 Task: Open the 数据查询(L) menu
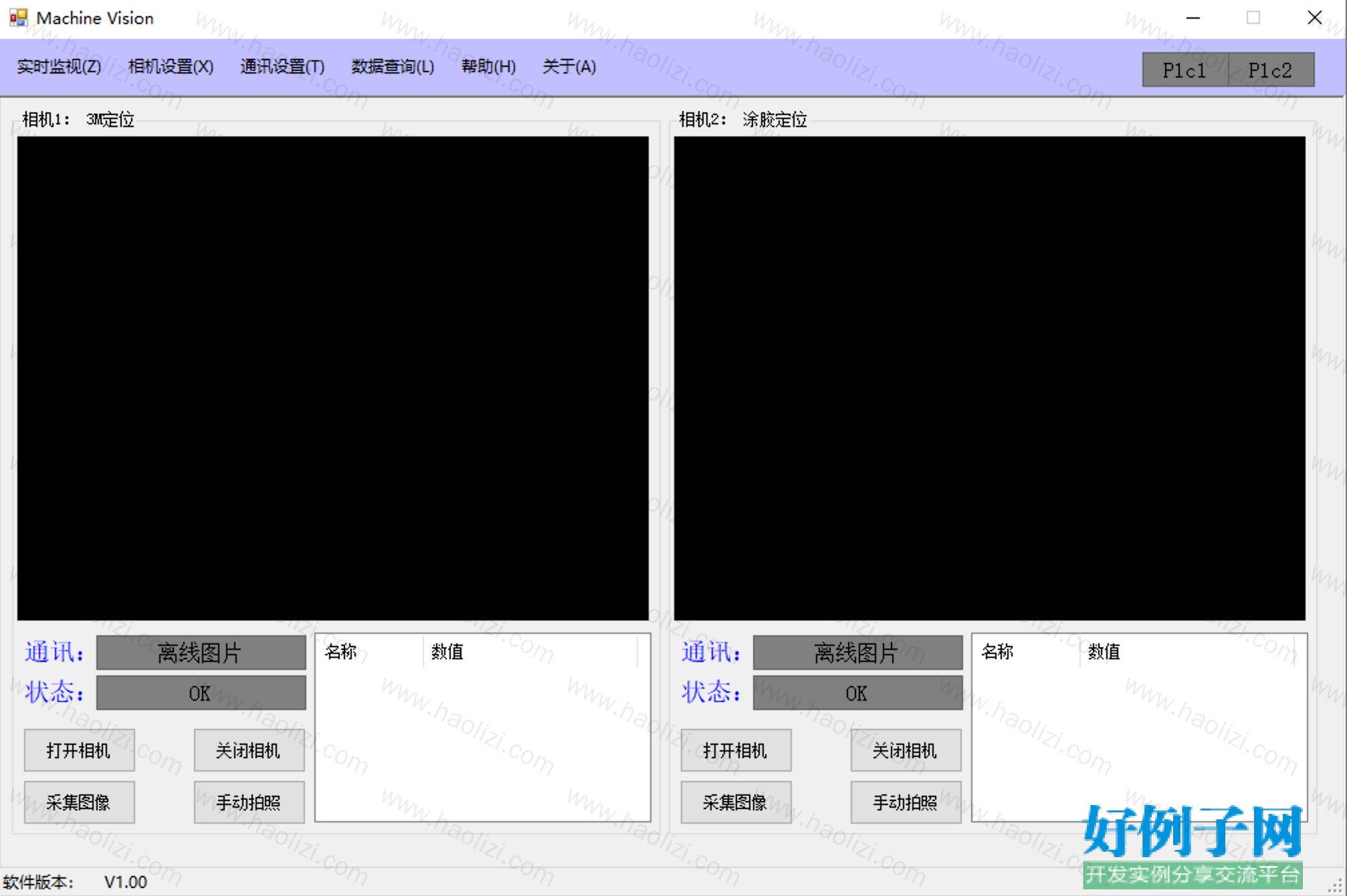click(393, 67)
